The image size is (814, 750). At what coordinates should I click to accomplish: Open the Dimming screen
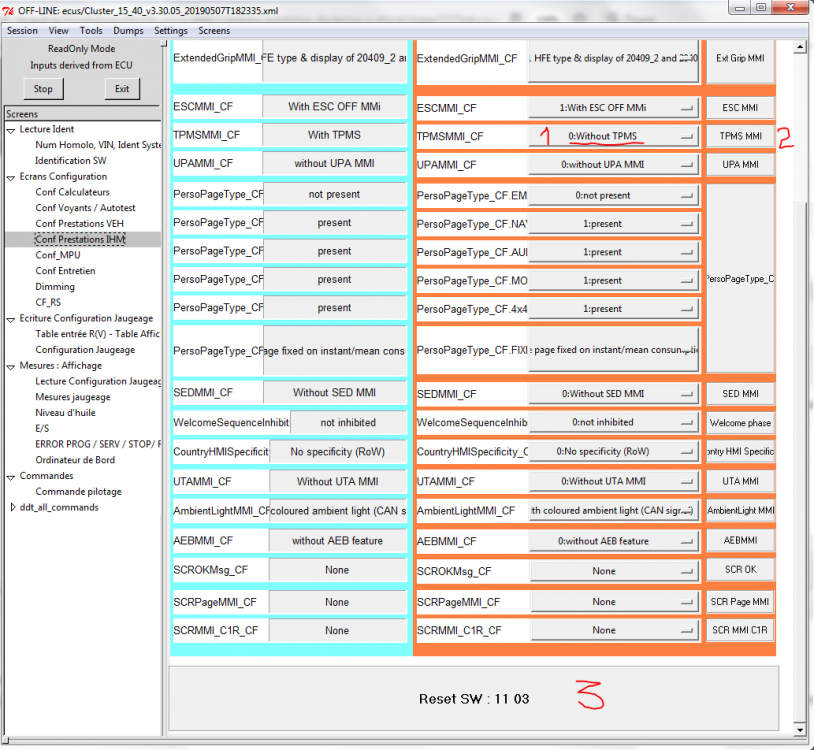[55, 287]
